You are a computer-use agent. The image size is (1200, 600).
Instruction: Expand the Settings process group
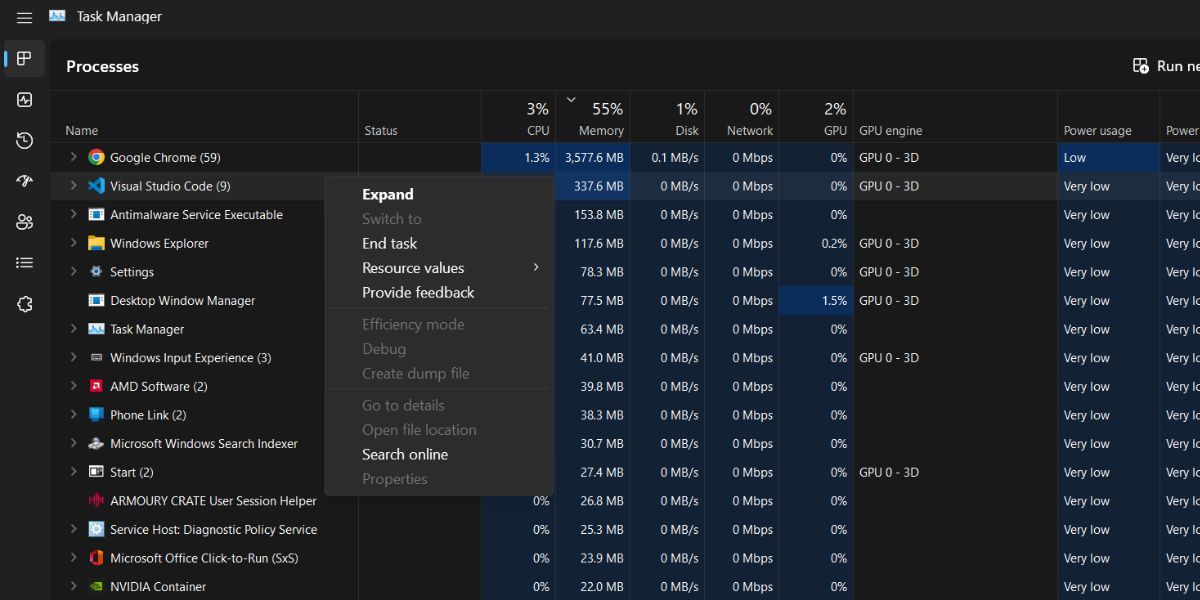[x=73, y=272]
